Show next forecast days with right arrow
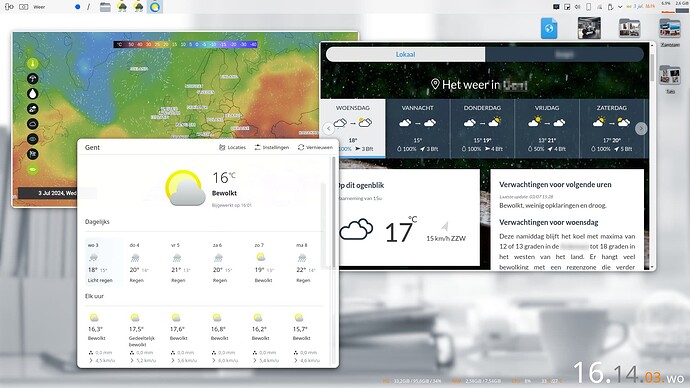Screen dimensions: 690x388 (641, 128)
